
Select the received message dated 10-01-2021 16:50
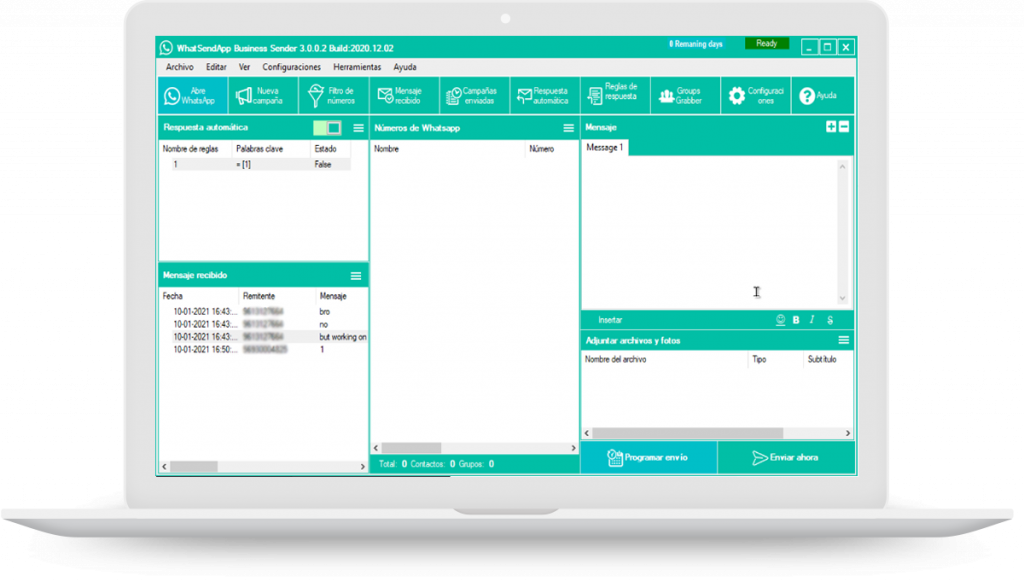point(264,350)
